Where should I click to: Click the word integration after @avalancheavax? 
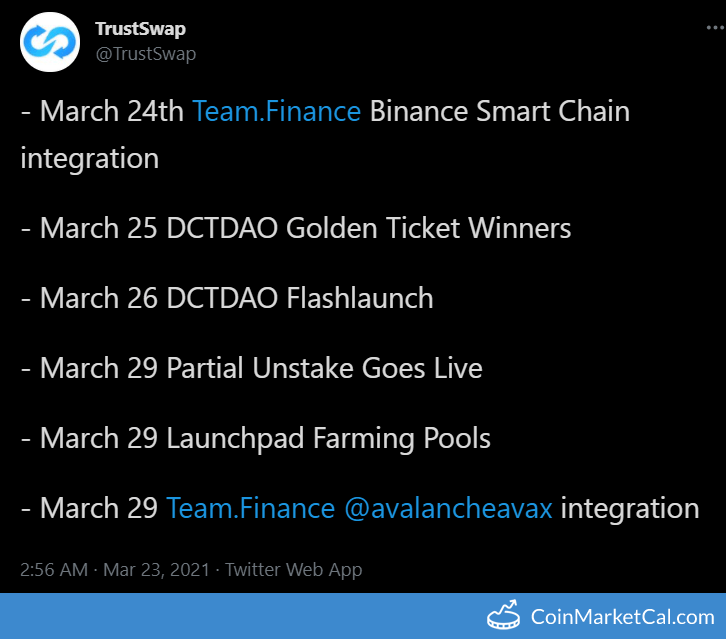630,508
